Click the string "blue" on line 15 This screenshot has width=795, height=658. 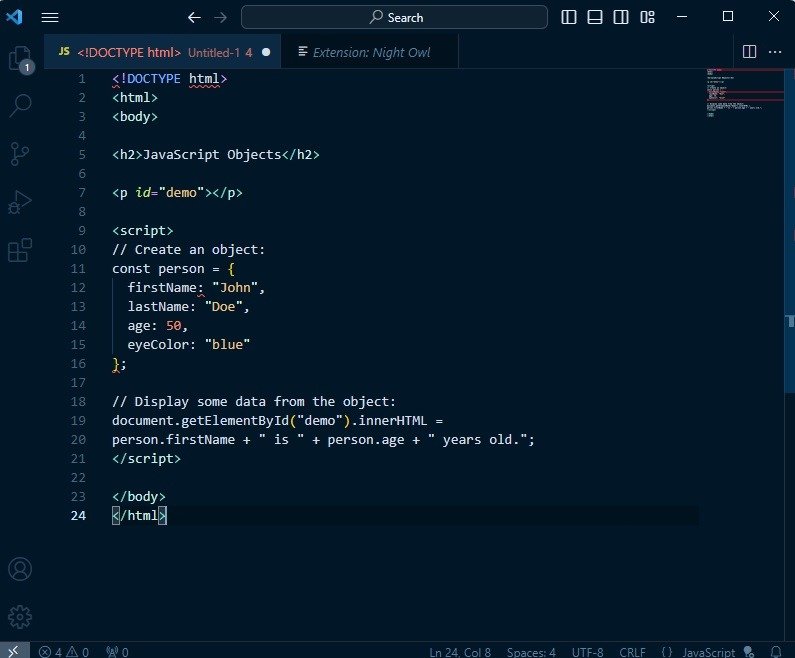click(x=227, y=345)
